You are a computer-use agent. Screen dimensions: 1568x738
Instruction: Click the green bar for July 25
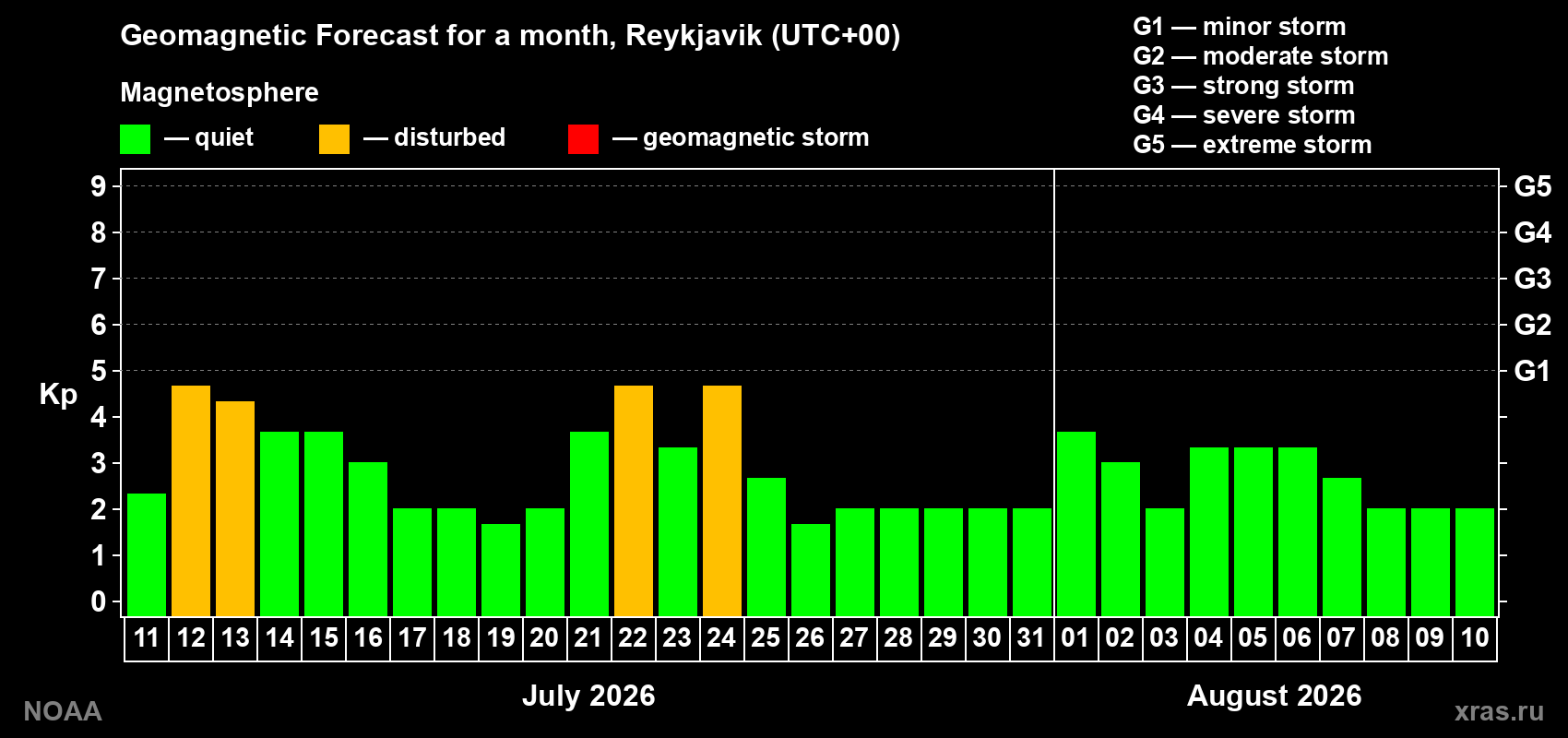766,547
